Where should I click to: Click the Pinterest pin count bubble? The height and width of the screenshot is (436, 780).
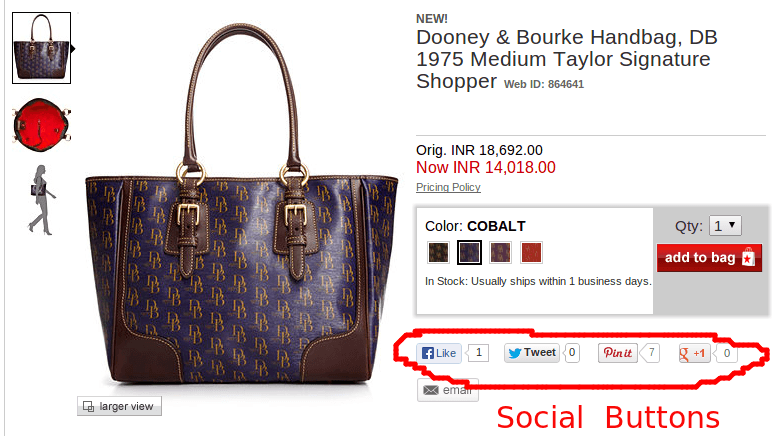tap(650, 353)
